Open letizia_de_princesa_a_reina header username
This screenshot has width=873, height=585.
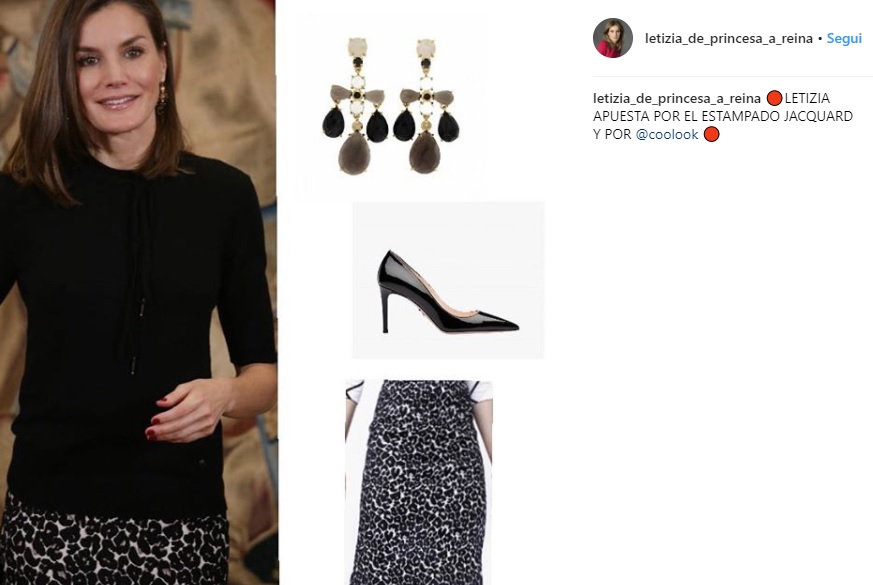729,38
